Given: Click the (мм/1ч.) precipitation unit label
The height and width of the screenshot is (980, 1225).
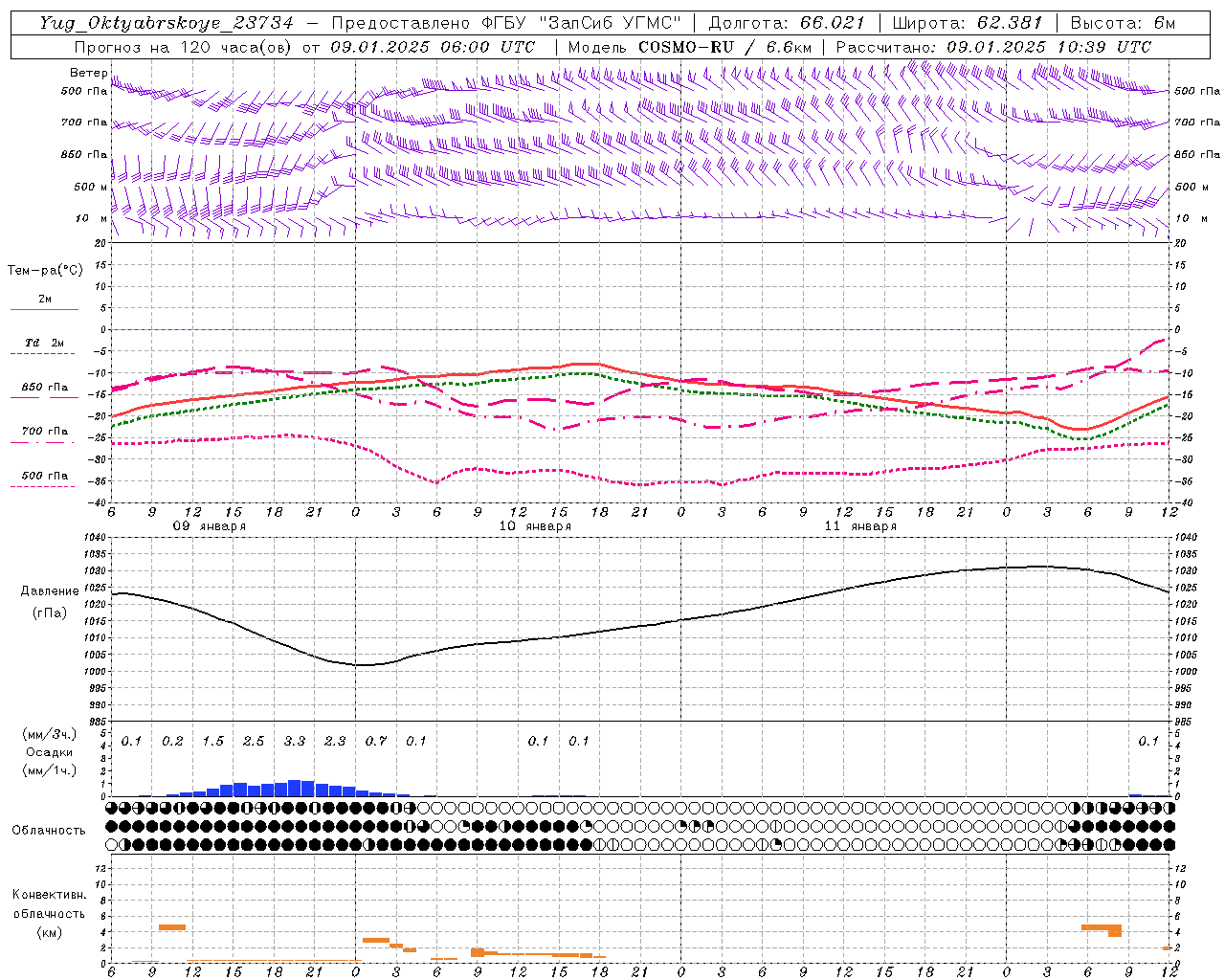Looking at the screenshot, I should tap(50, 770).
